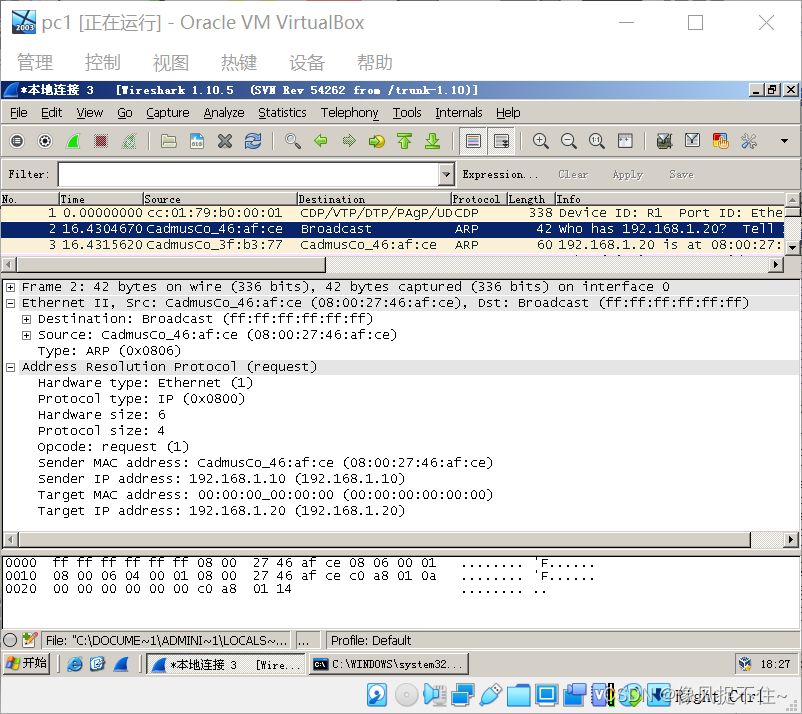
Task: Open coloring rules icon
Action: (720, 141)
